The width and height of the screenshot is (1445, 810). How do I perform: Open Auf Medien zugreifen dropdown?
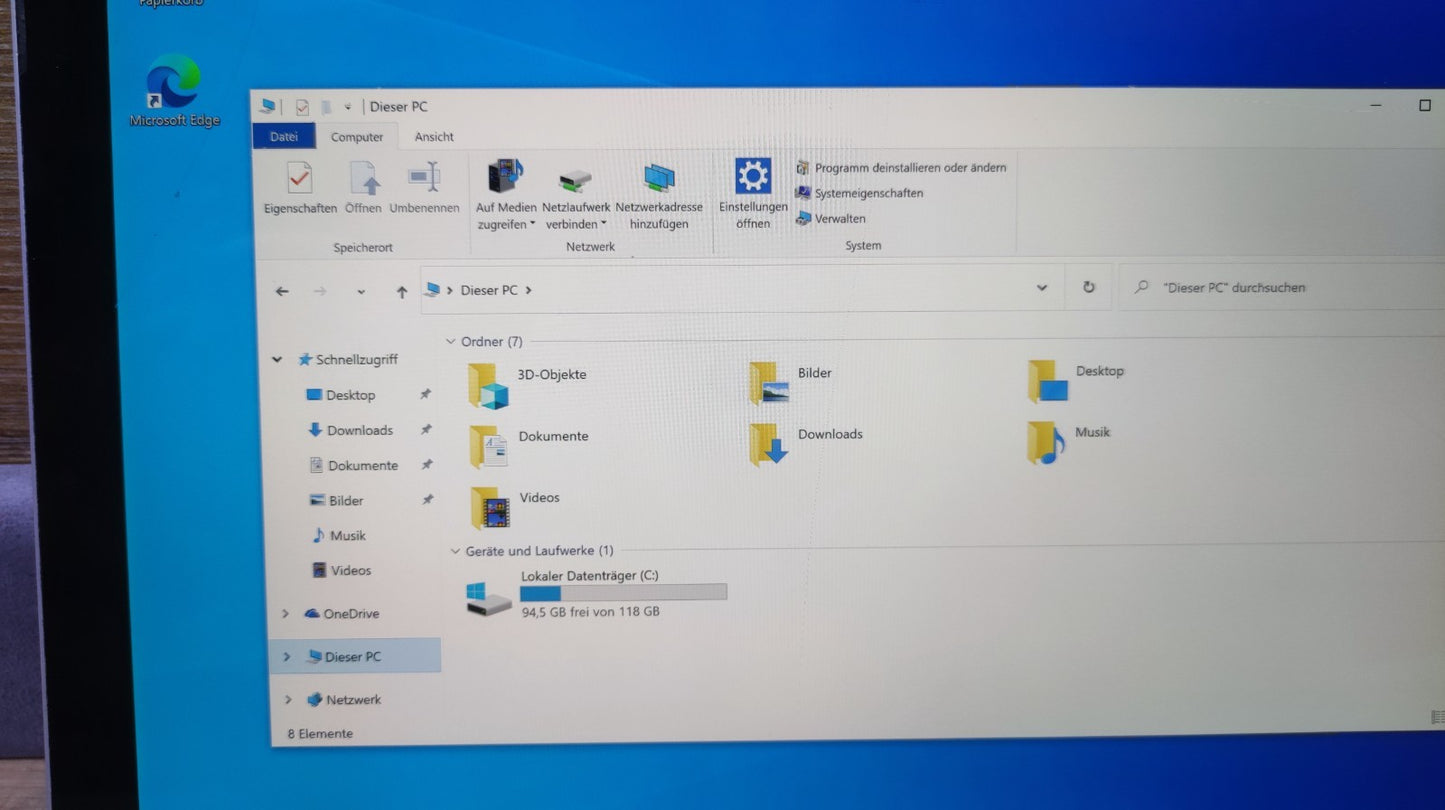[x=506, y=195]
